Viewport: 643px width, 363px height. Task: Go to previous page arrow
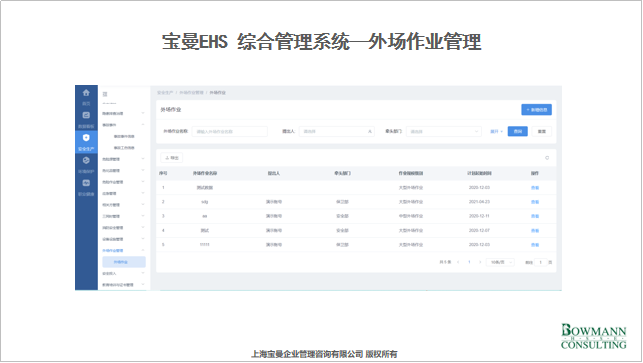pyautogui.click(x=458, y=262)
